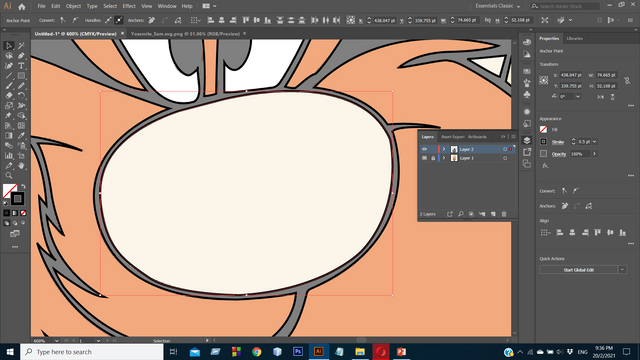Open the File menu
Screen dimensions: 640x360
coord(41,6)
